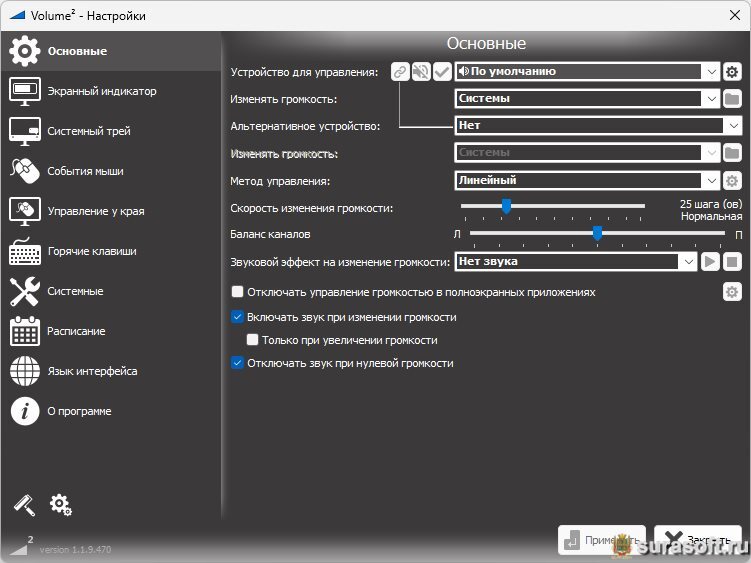751x563 pixels.
Task: Expand the По умолчанию device dropdown
Action: [587, 72]
